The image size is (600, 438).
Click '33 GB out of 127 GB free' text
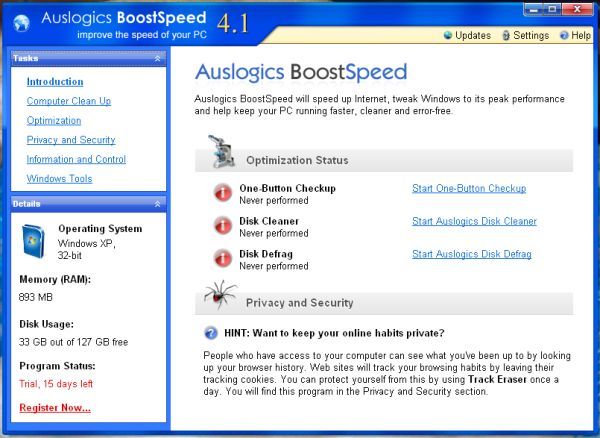[x=73, y=342]
